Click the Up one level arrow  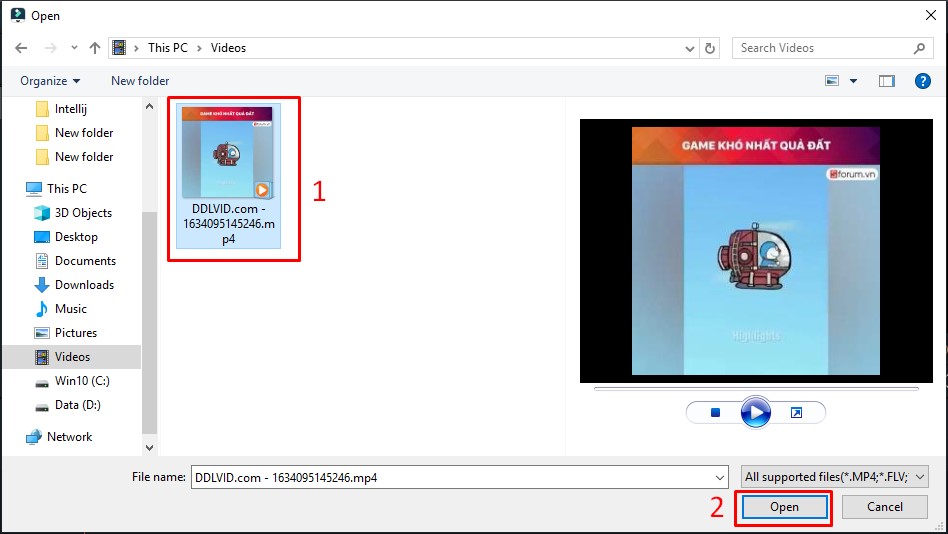tap(95, 48)
